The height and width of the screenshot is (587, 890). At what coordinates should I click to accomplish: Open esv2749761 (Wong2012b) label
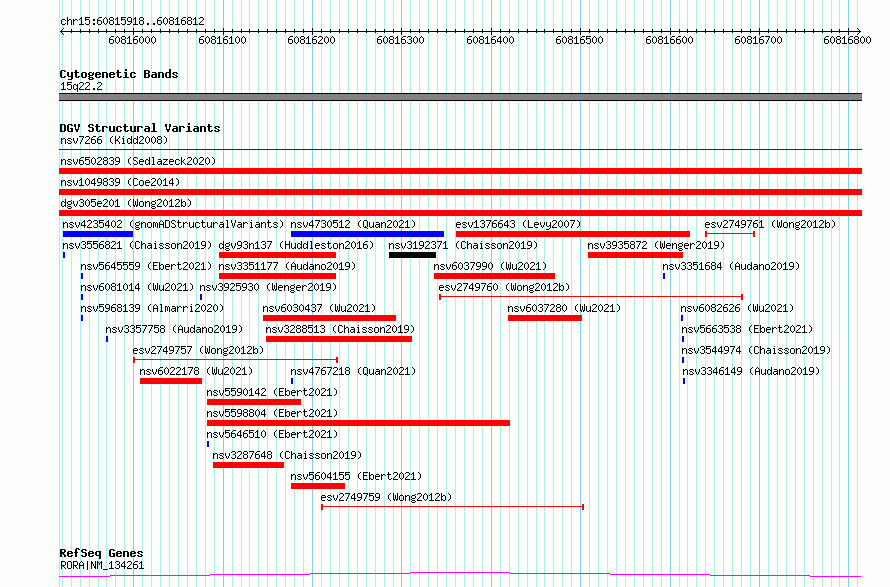coord(770,224)
